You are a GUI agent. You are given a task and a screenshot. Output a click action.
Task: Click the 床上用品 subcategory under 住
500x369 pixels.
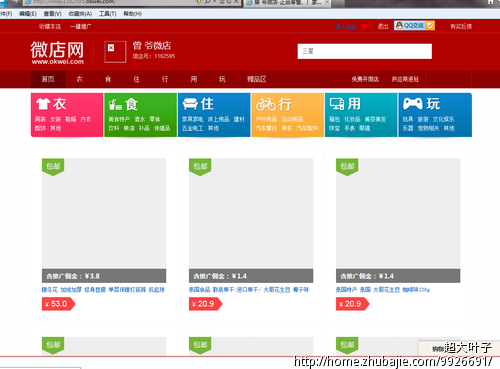(219, 119)
